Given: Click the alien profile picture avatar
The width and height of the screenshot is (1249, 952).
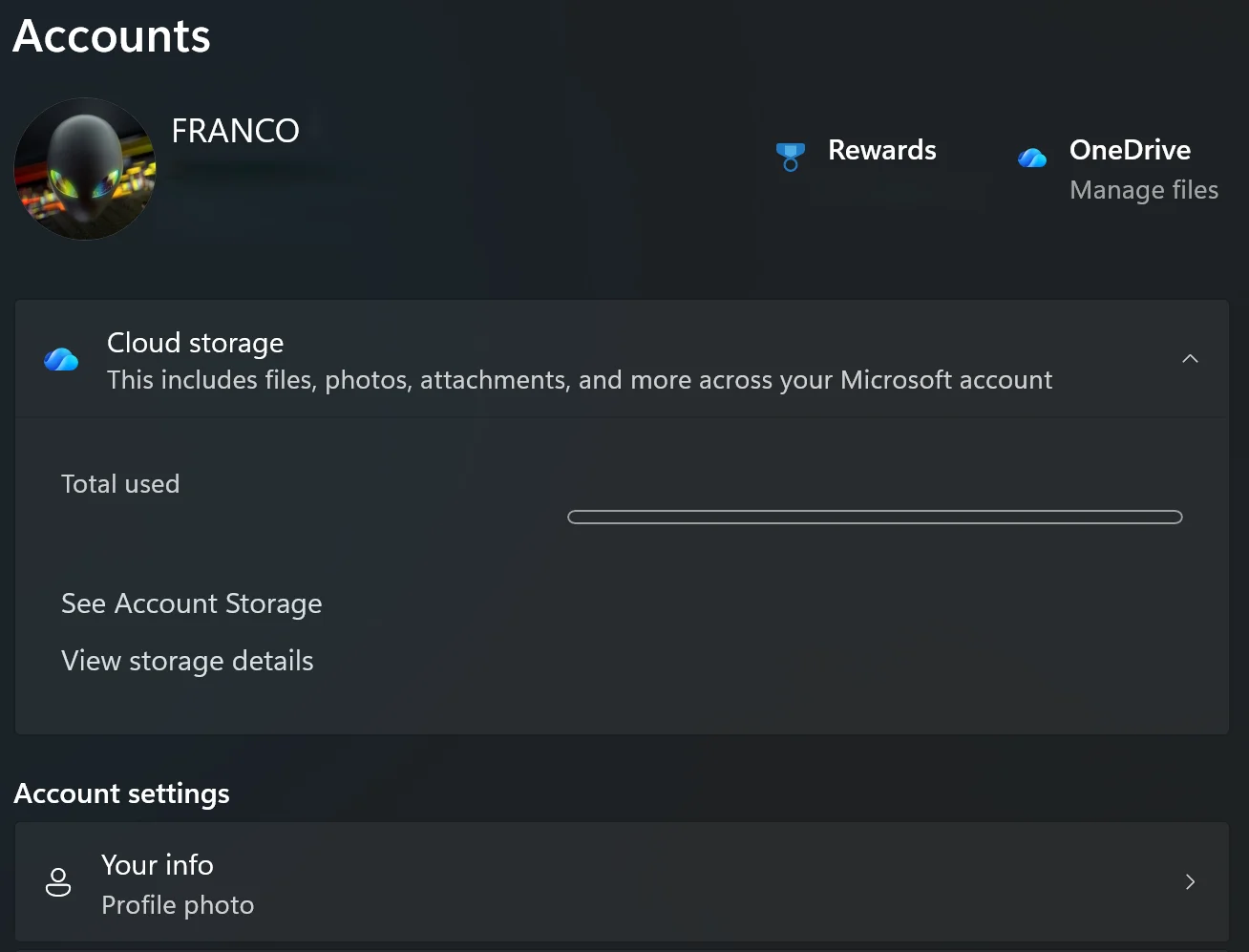Looking at the screenshot, I should (85, 168).
